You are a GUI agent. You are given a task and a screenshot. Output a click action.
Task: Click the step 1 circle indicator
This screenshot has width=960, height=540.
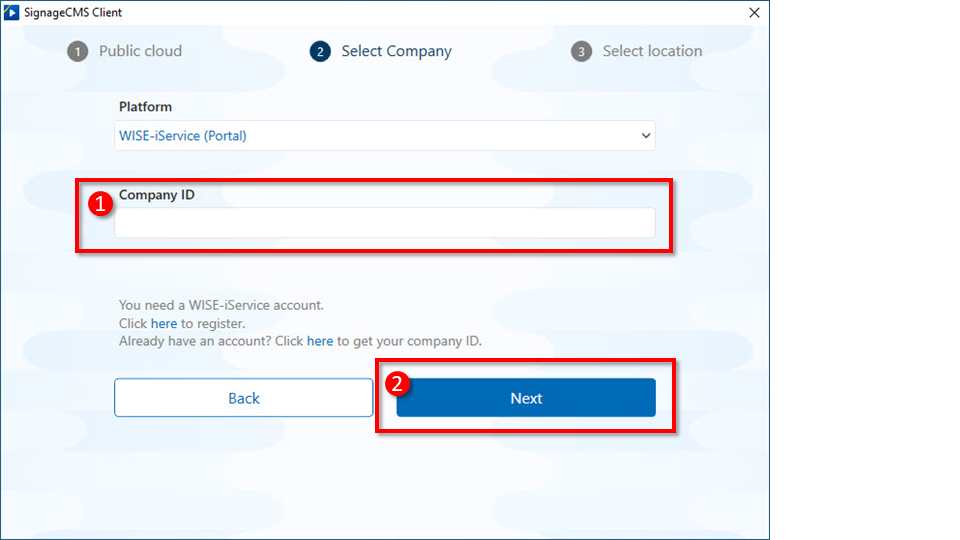tap(78, 51)
